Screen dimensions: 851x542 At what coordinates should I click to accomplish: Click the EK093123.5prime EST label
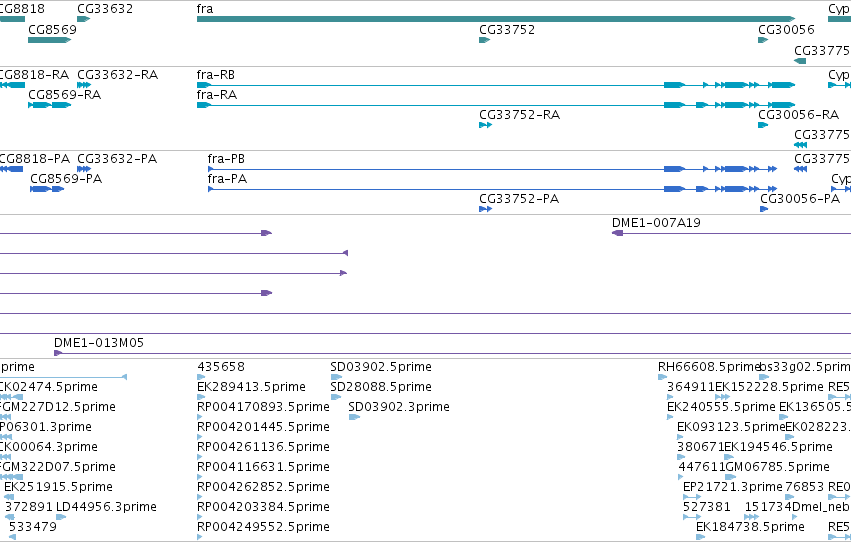[x=731, y=427]
